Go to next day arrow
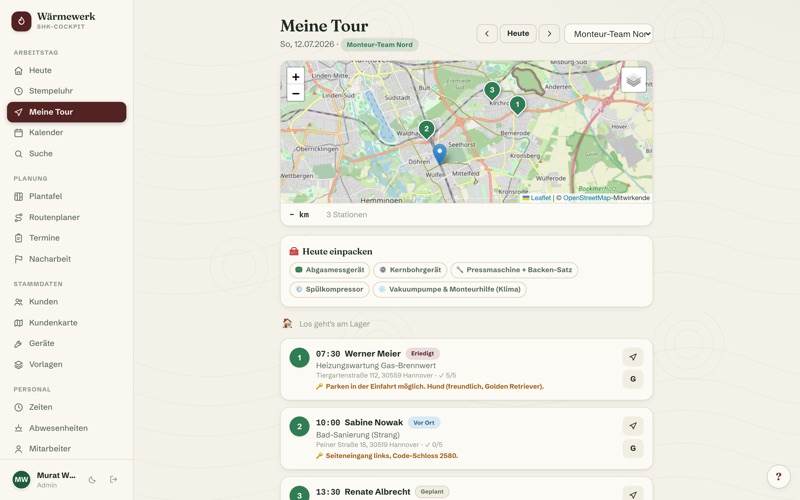Screen dimensions: 800x500 pyautogui.click(x=549, y=34)
